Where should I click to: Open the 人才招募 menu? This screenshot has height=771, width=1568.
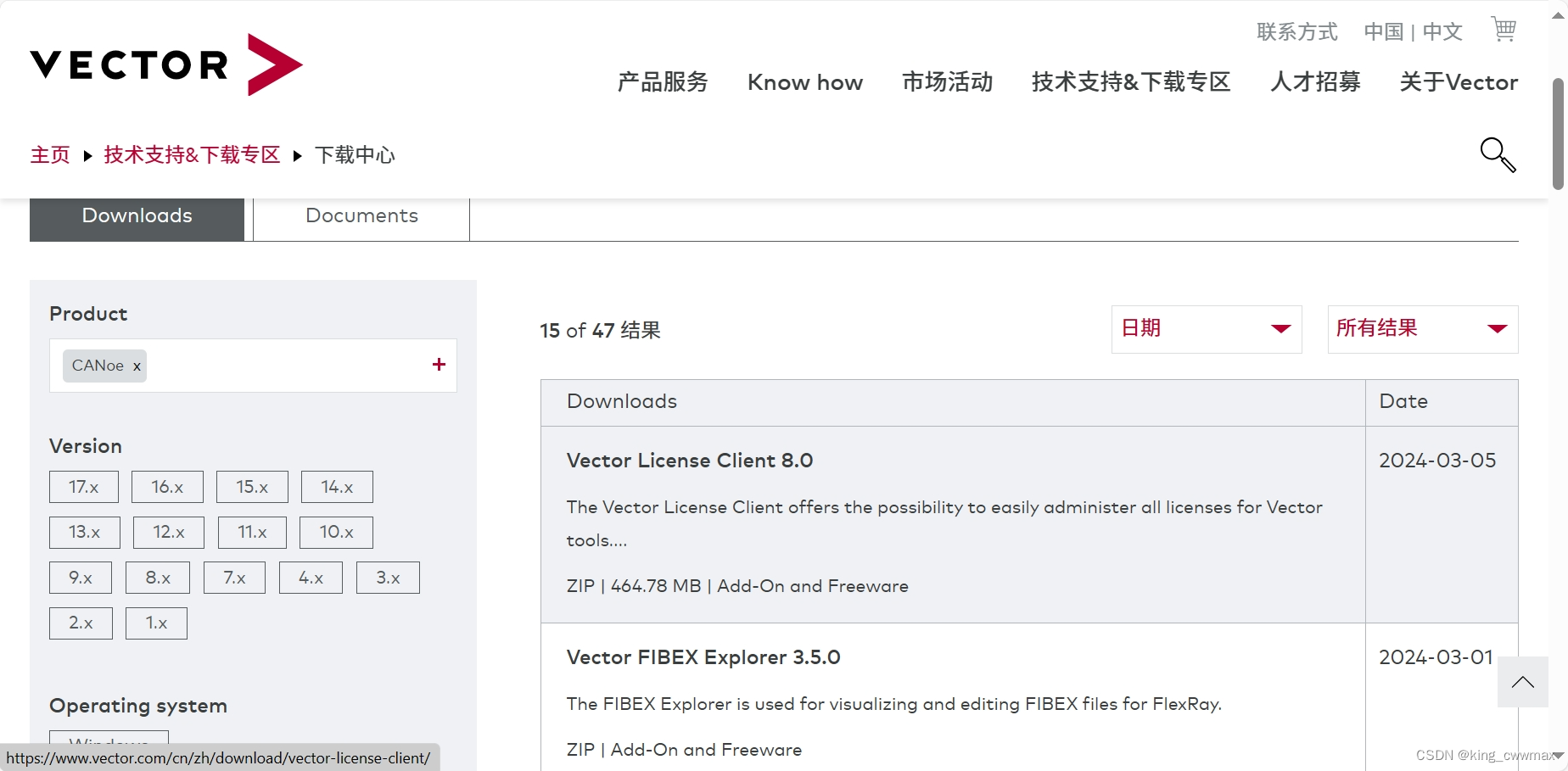coord(1315,82)
